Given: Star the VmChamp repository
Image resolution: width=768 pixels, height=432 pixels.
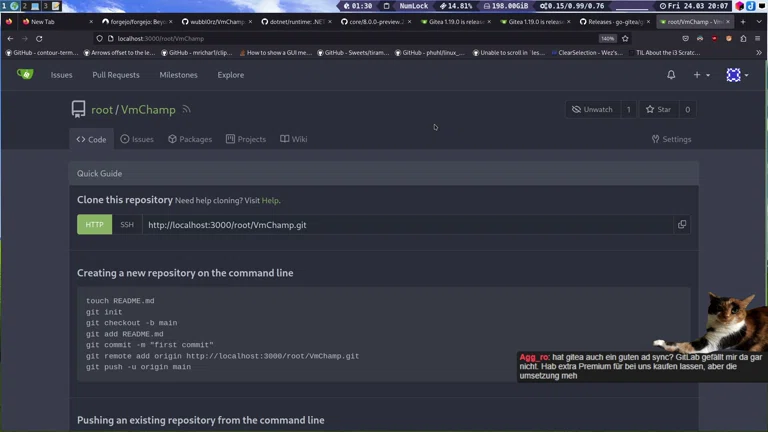Looking at the screenshot, I should [658, 109].
